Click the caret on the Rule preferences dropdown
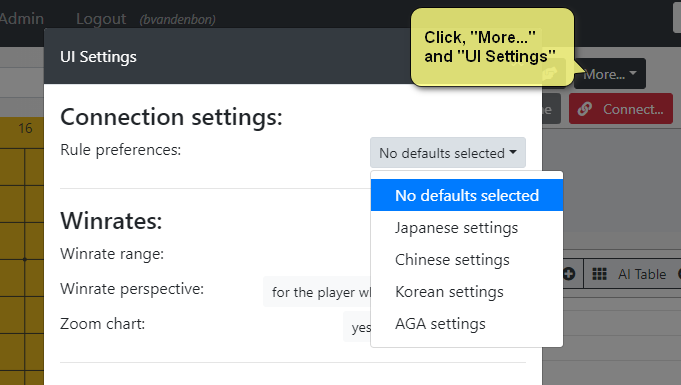 pyautogui.click(x=513, y=152)
